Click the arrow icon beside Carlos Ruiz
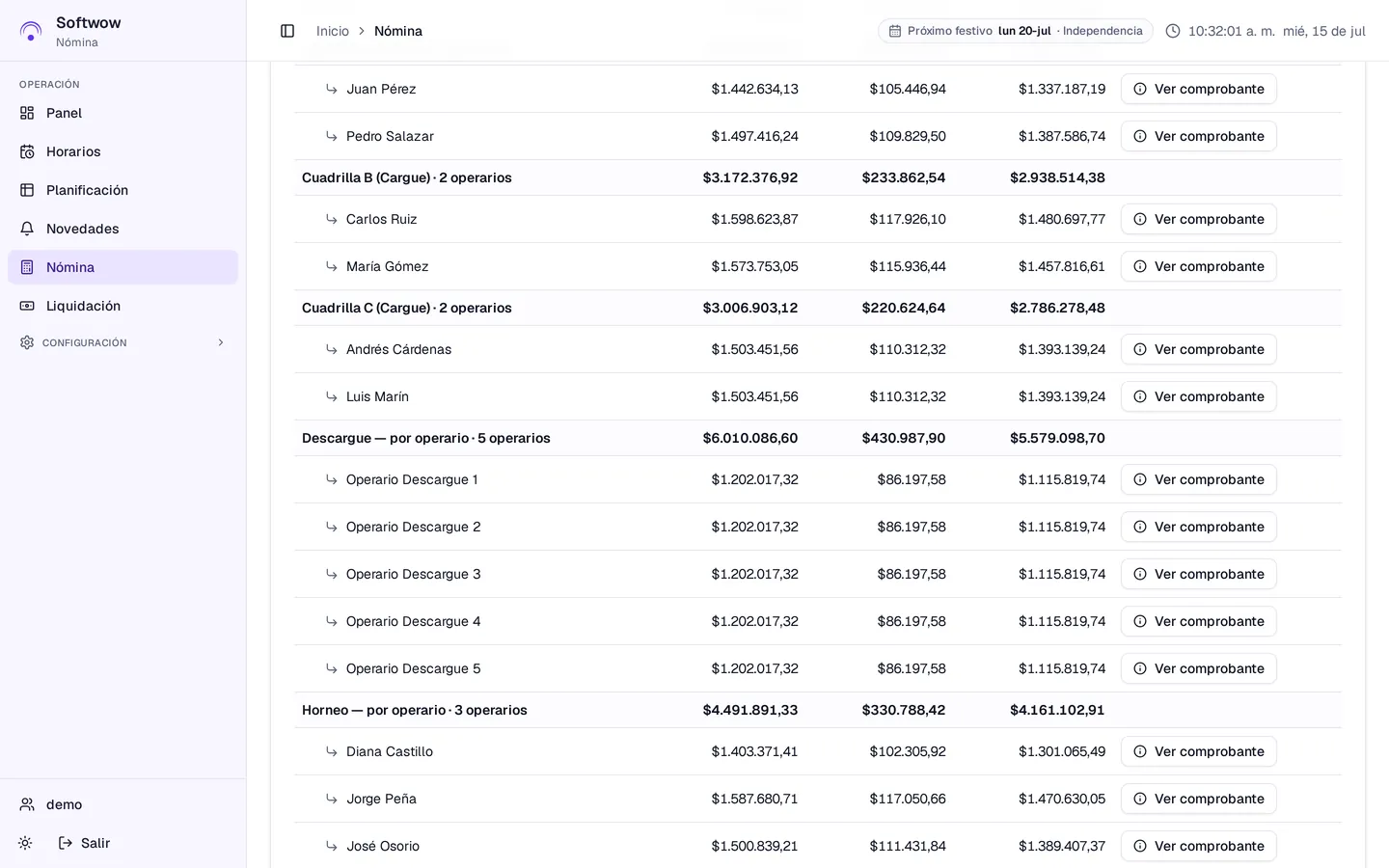The width and height of the screenshot is (1389, 868). pos(332,219)
